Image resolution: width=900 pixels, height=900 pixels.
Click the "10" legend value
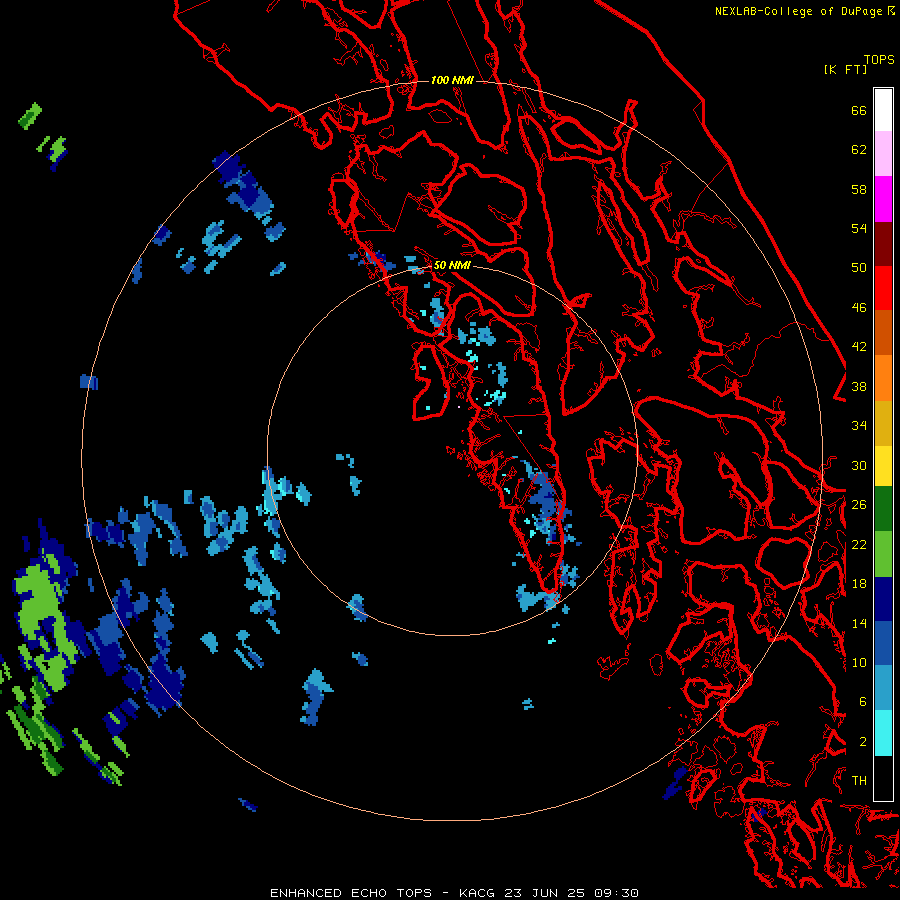(859, 663)
